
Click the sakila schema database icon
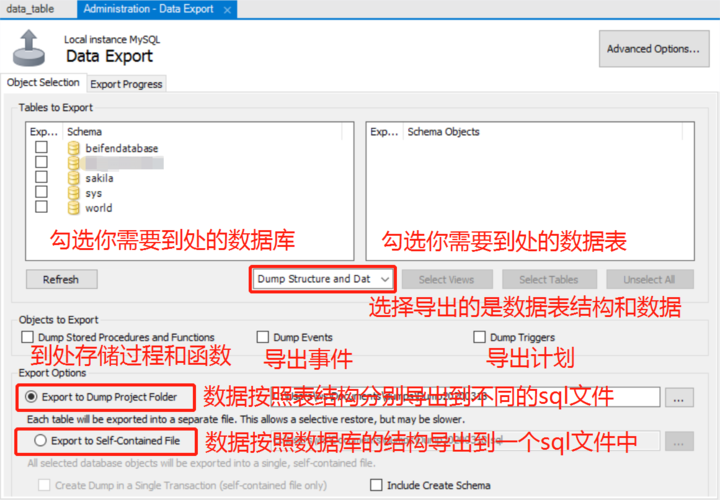click(73, 178)
